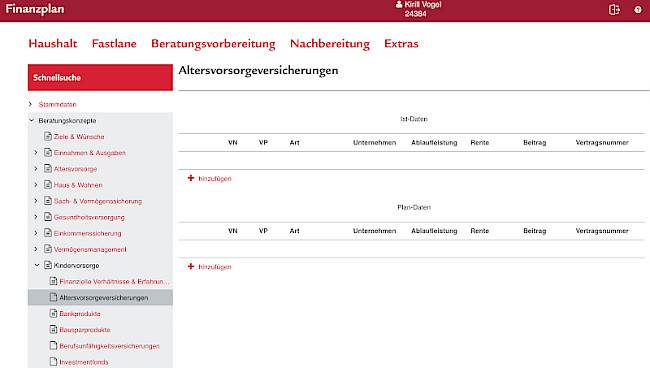Click the Ziele & Wünsche document icon
Screen dimensions: 650x368
[x=48, y=136]
